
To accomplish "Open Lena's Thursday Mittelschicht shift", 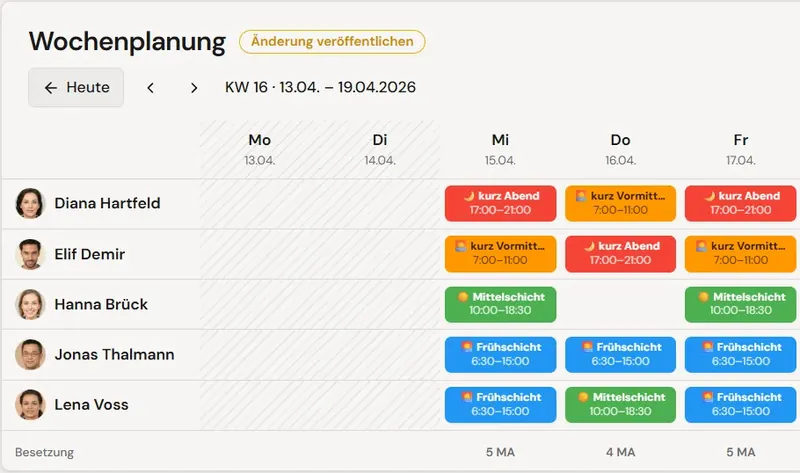I will [620, 405].
